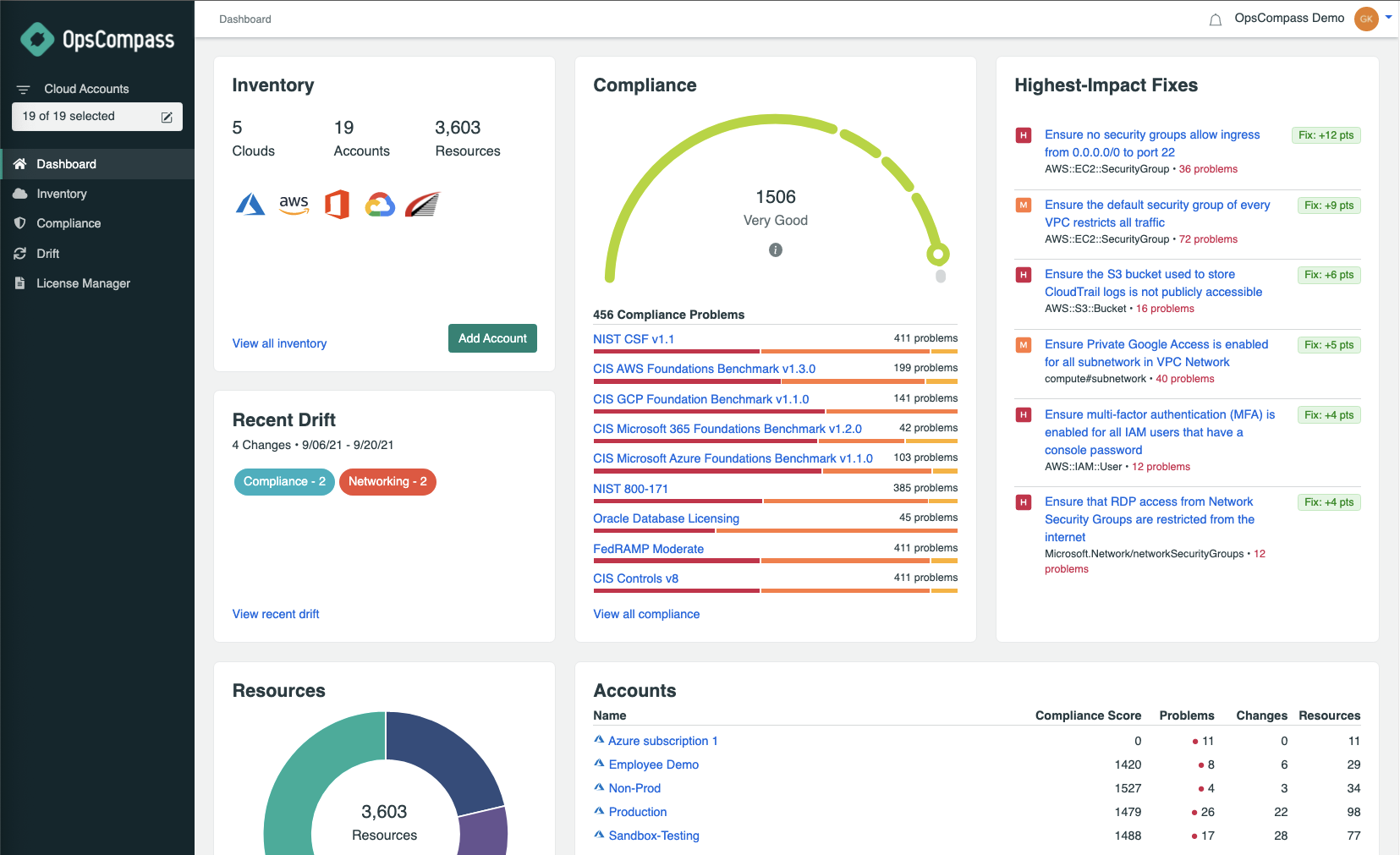
Task: Click the Compliance shield icon in sidebar
Action: [x=20, y=223]
